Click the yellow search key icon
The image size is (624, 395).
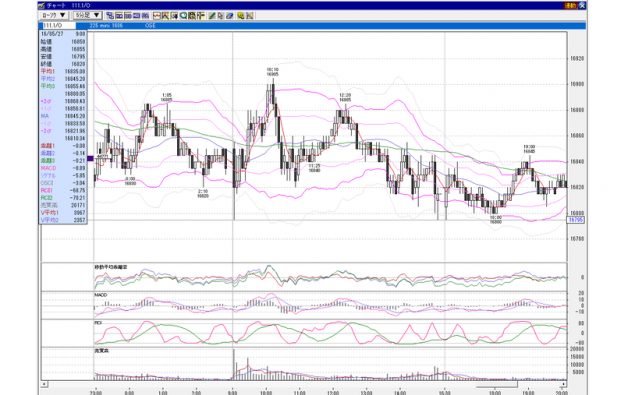pos(240,16)
